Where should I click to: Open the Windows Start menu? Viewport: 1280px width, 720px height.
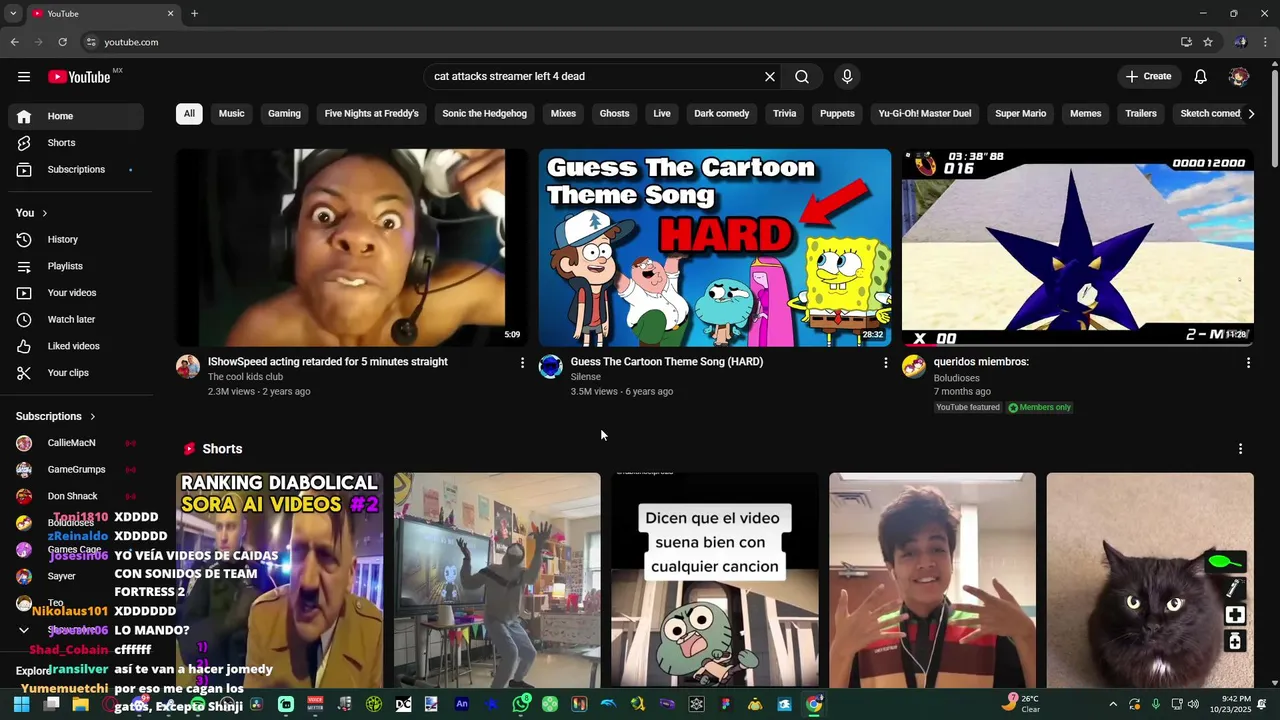tap(22, 704)
